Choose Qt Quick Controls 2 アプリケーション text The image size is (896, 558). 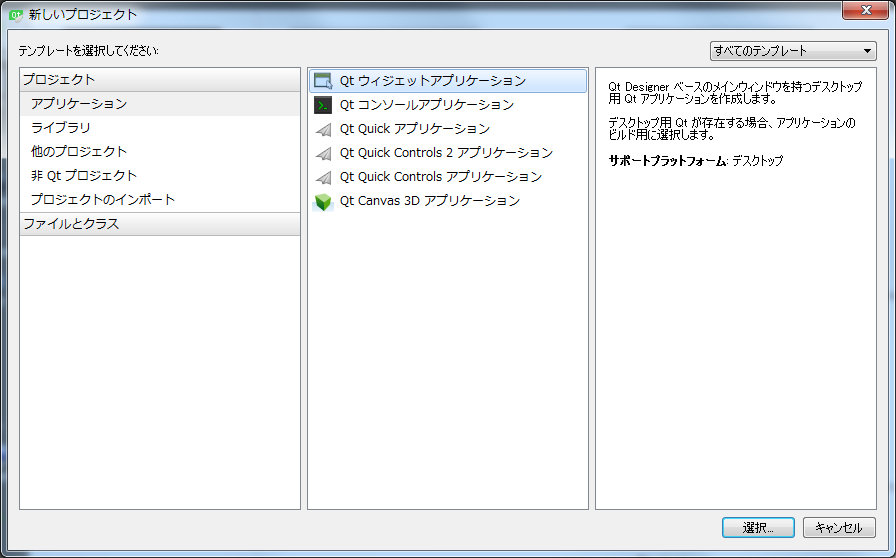click(x=446, y=153)
